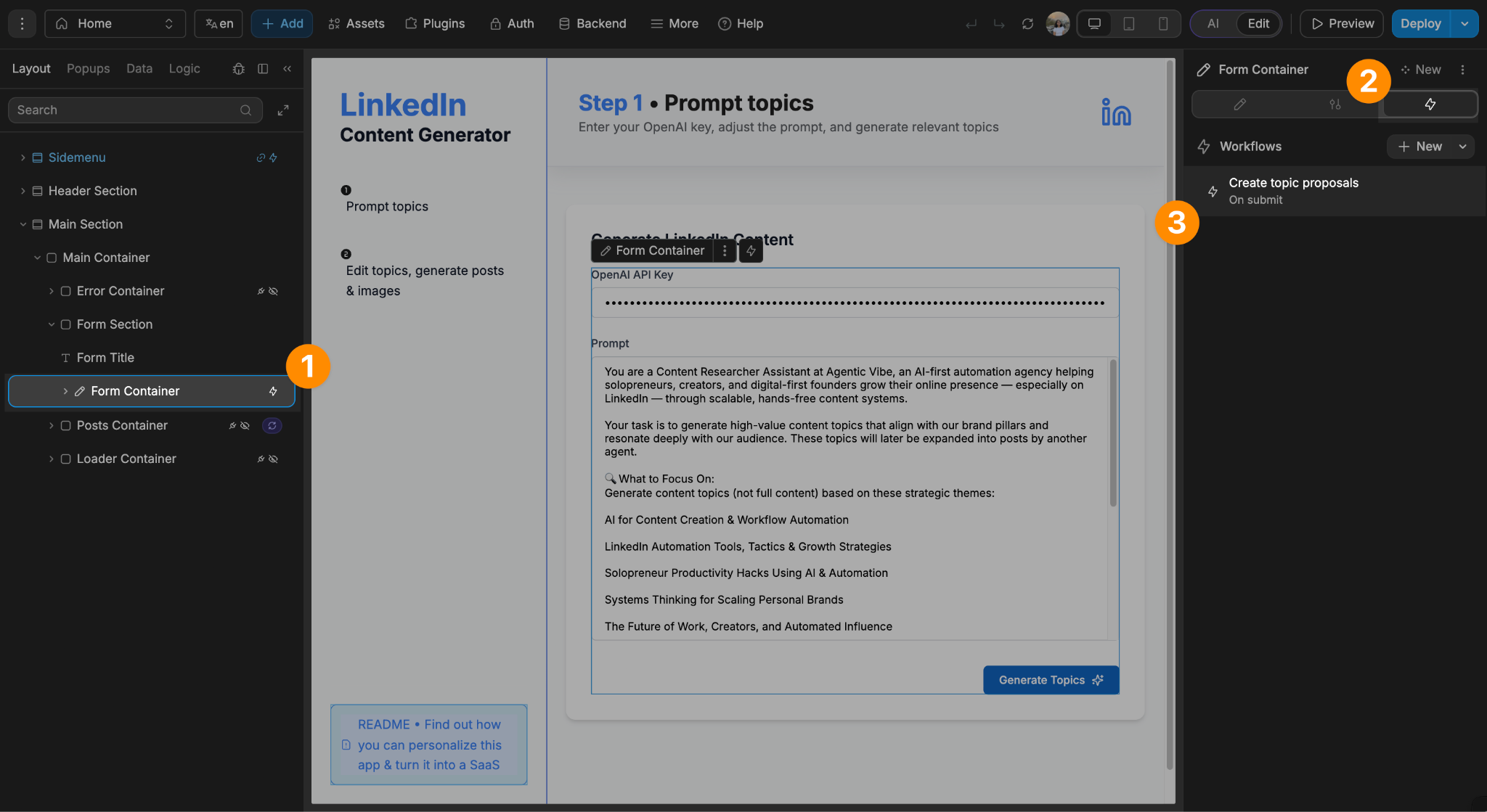This screenshot has height=812, width=1487.
Task: Click the LinkedIn logo icon on canvas
Action: click(x=1116, y=112)
